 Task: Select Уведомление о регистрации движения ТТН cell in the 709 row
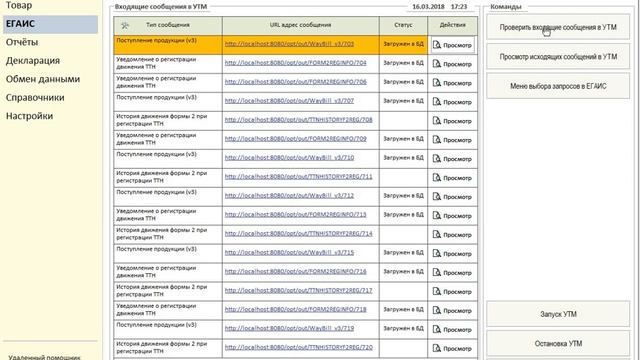click(168, 140)
